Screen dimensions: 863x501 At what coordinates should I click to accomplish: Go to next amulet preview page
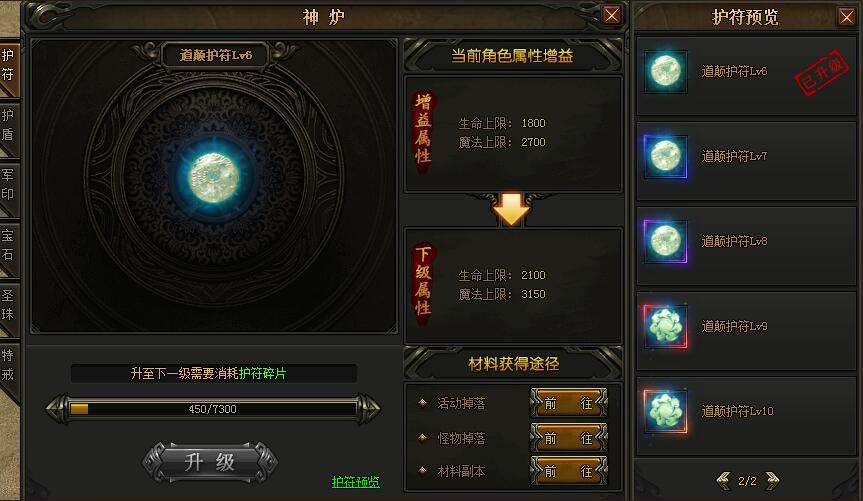click(x=772, y=481)
